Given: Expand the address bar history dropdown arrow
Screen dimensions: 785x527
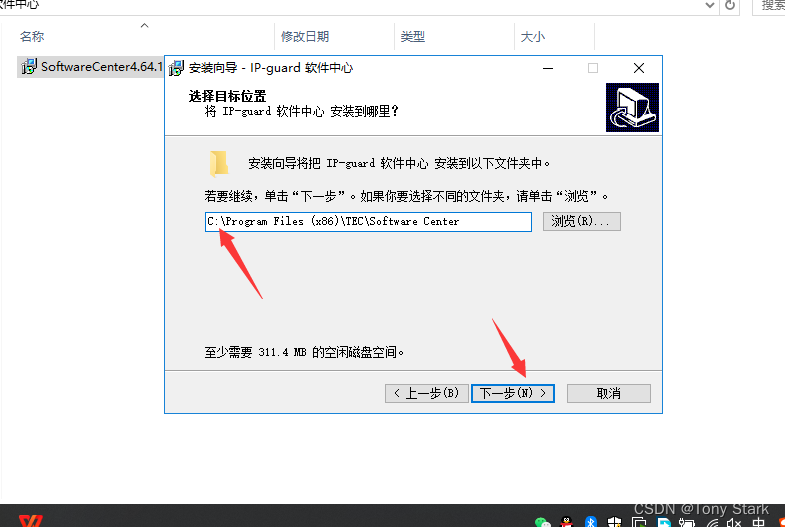Looking at the screenshot, I should [708, 6].
